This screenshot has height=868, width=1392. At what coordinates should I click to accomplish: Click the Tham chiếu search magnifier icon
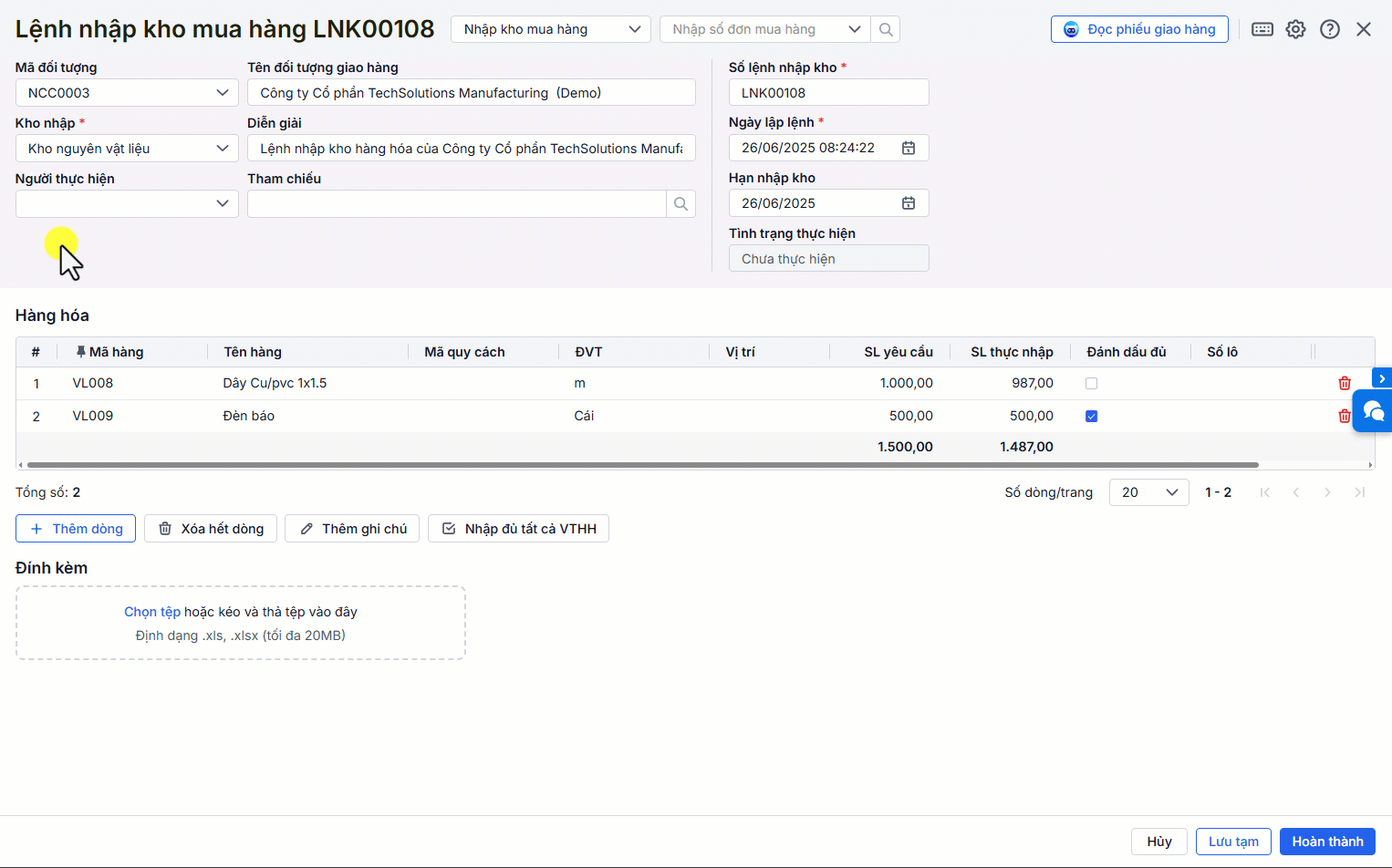680,204
